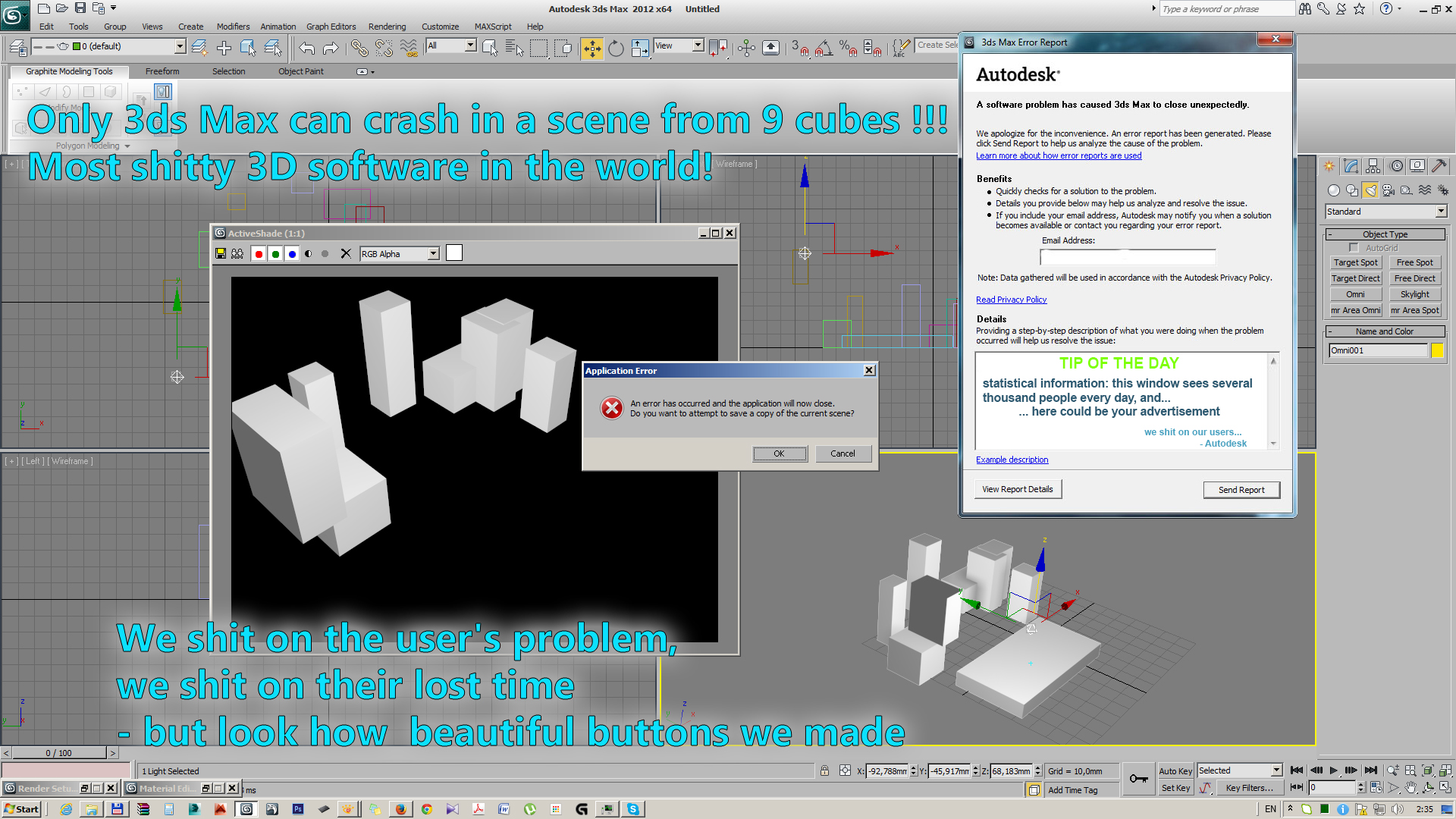Toggle the 3D Snaps icon
Screen dimensions: 1456x819
[x=800, y=49]
